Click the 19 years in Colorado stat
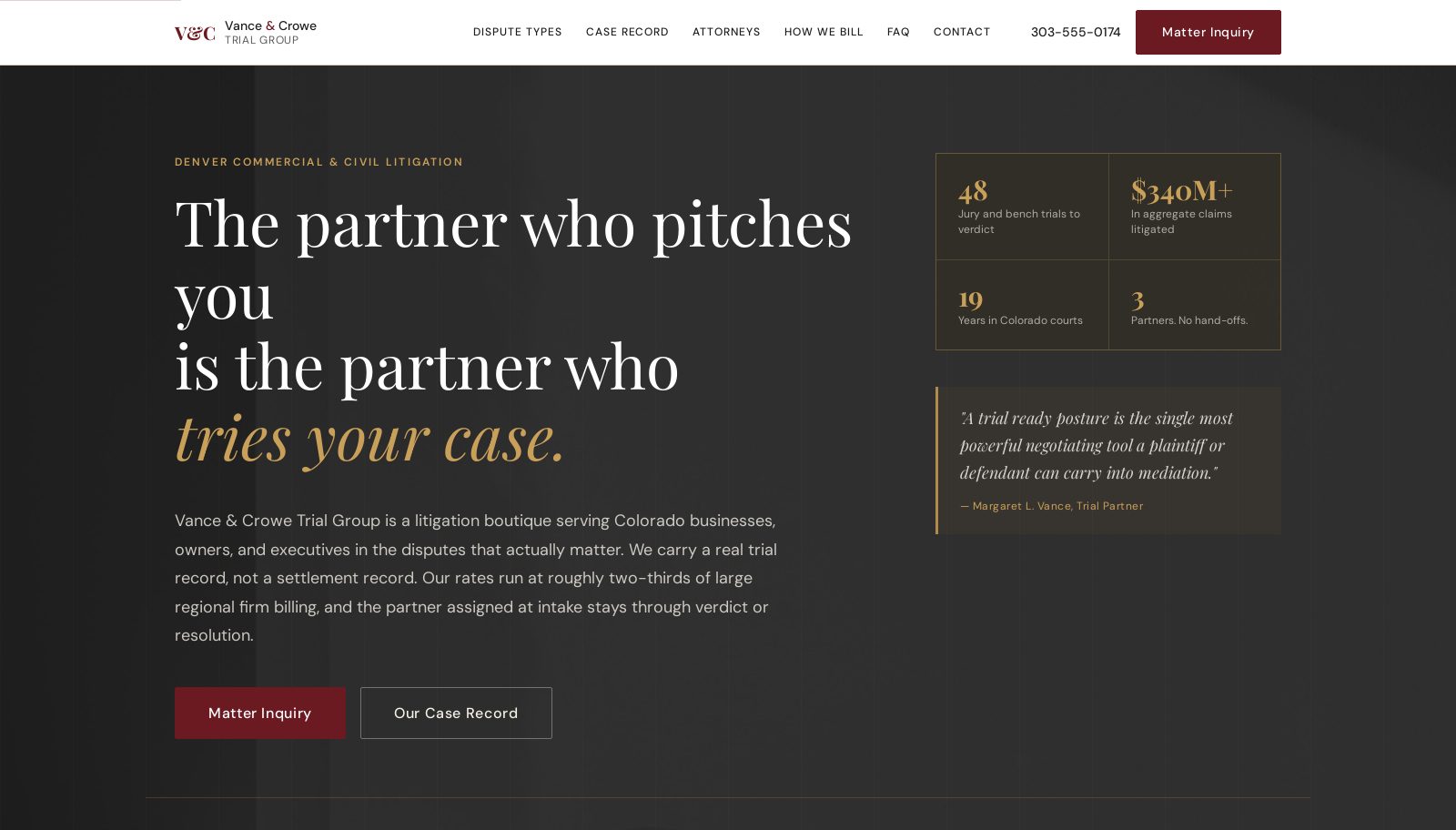1456x830 pixels. (x=1022, y=305)
